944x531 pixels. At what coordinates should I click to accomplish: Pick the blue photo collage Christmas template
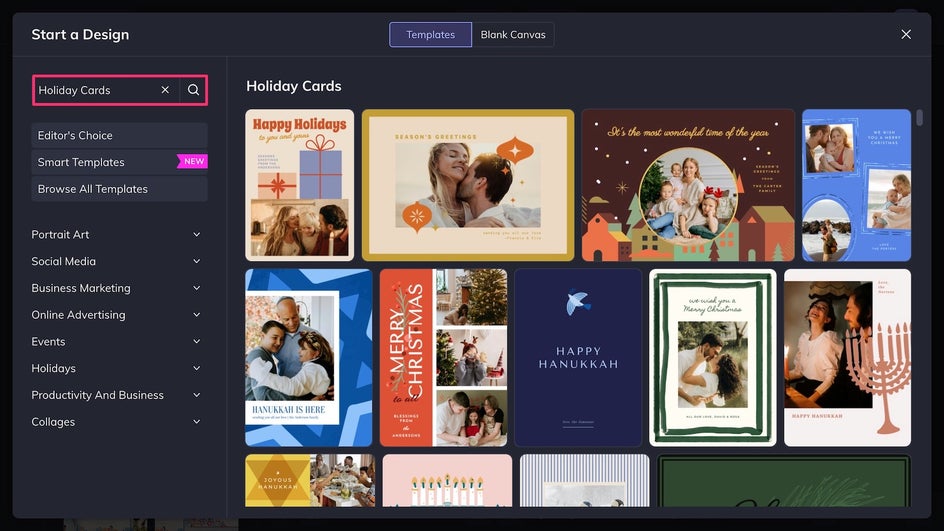click(857, 185)
